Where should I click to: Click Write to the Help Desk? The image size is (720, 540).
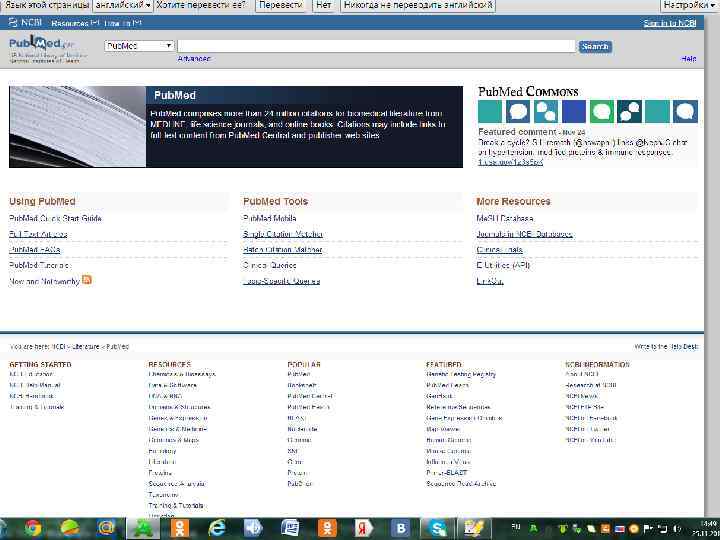pos(666,347)
